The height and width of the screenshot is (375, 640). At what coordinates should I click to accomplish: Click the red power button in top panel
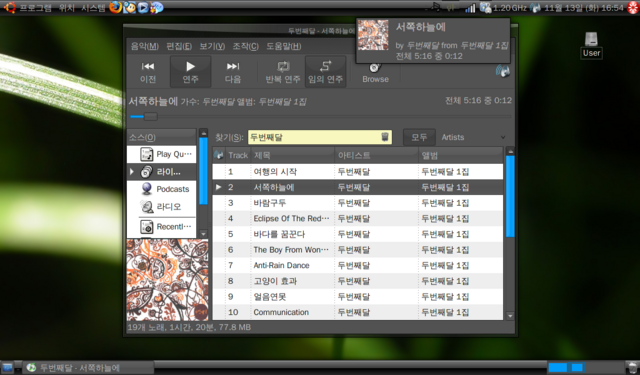point(633,8)
